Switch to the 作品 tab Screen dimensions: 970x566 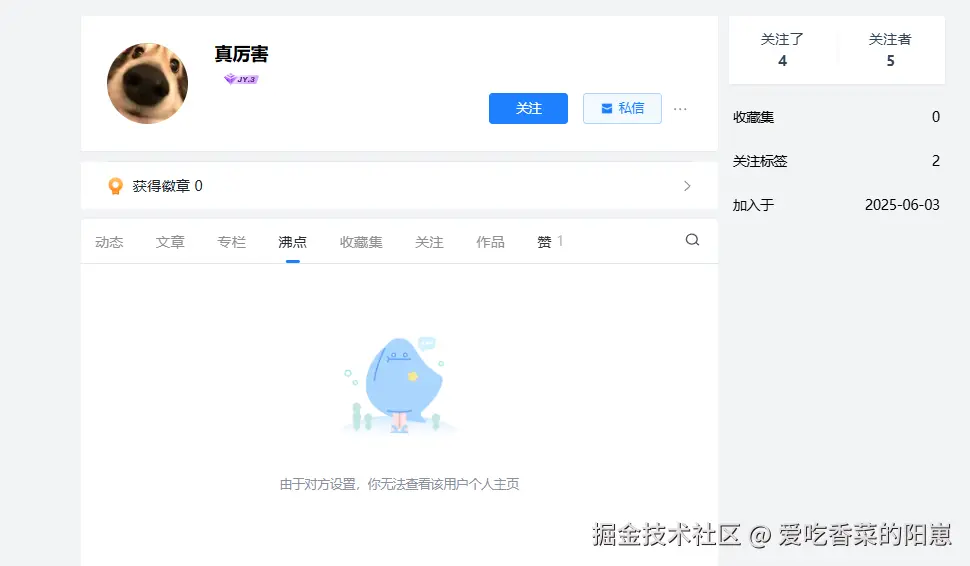click(x=490, y=242)
